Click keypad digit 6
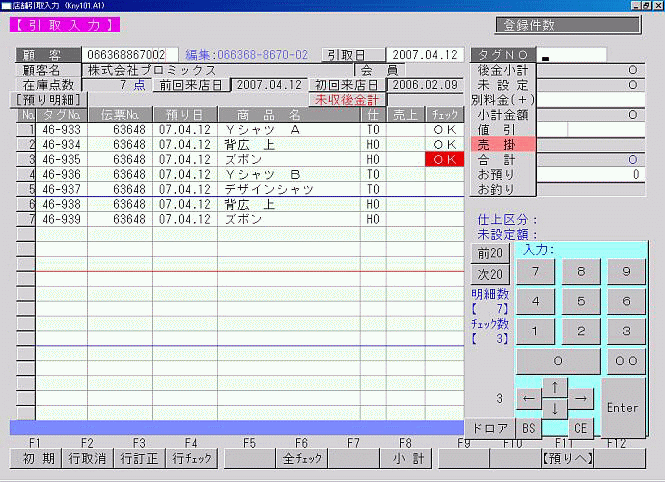 [x=626, y=301]
